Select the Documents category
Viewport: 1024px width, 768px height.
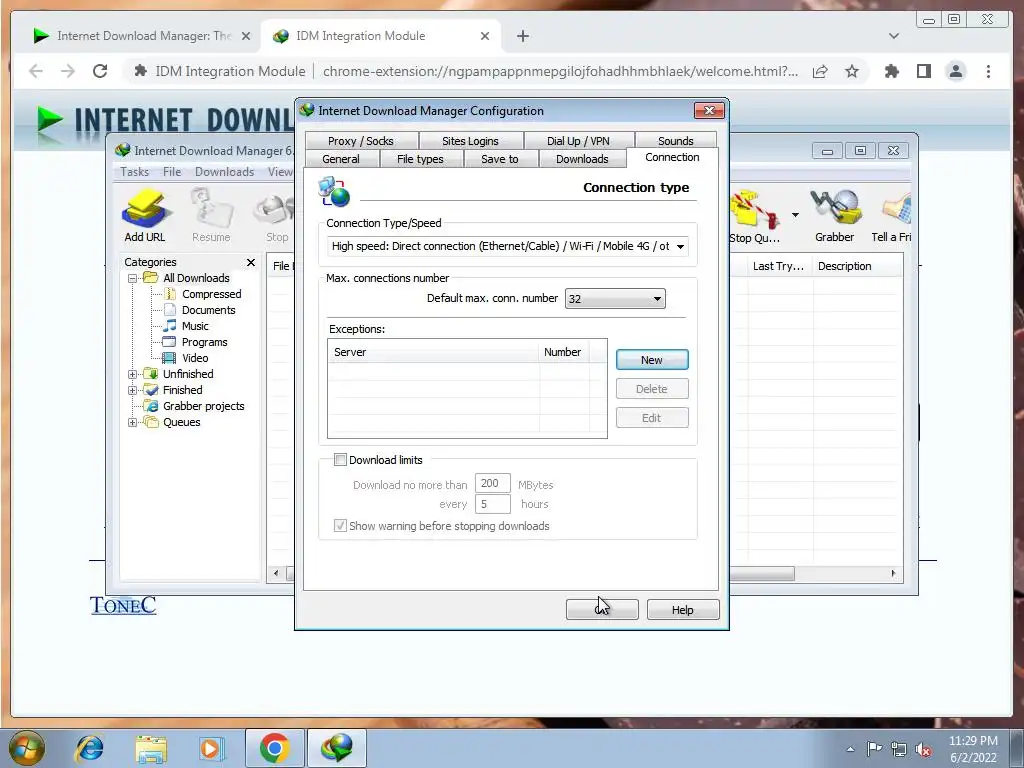(208, 310)
